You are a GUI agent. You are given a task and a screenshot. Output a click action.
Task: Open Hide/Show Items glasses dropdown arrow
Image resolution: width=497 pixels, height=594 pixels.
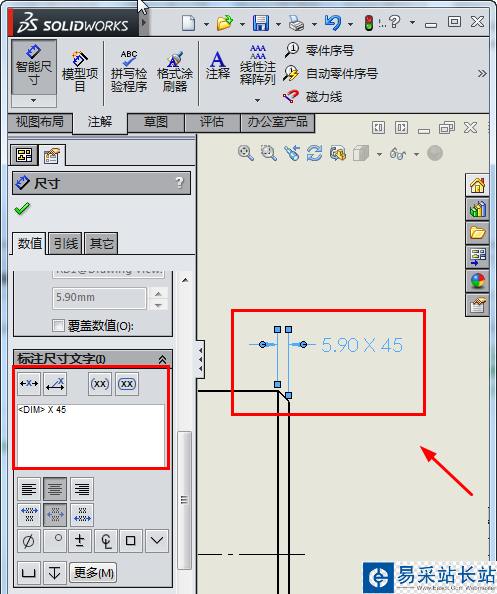pyautogui.click(x=416, y=154)
